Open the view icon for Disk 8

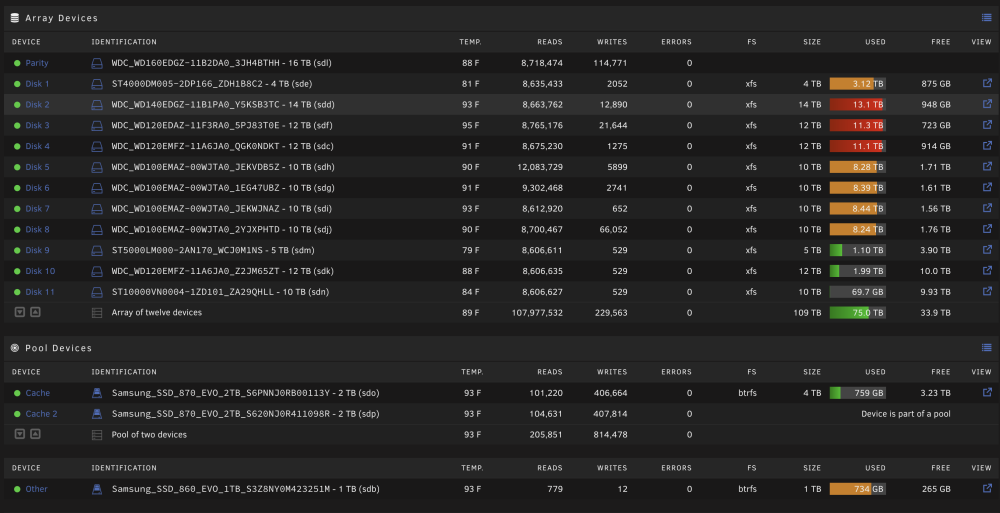[987, 228]
